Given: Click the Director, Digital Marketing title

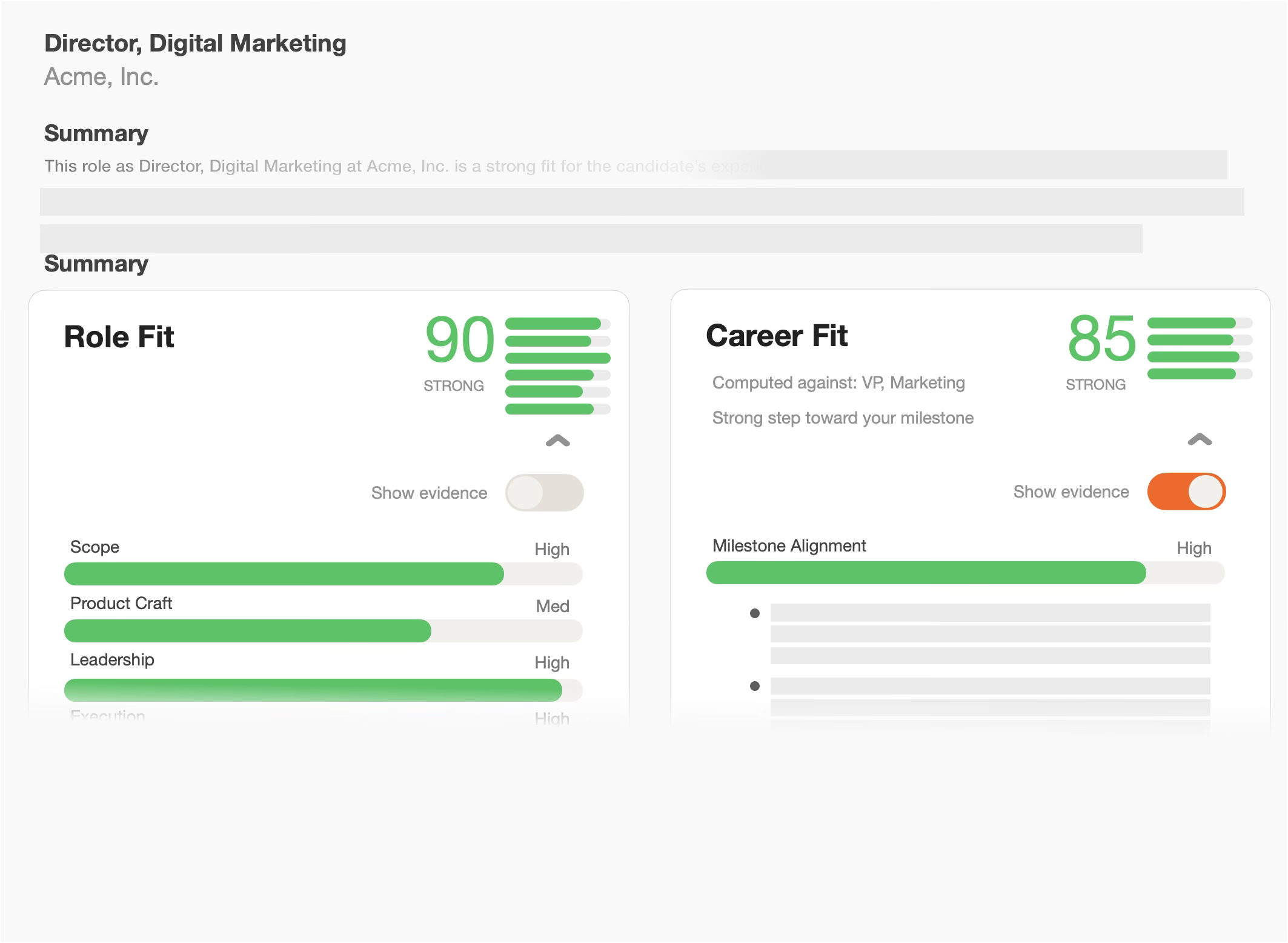Looking at the screenshot, I should click(x=195, y=44).
